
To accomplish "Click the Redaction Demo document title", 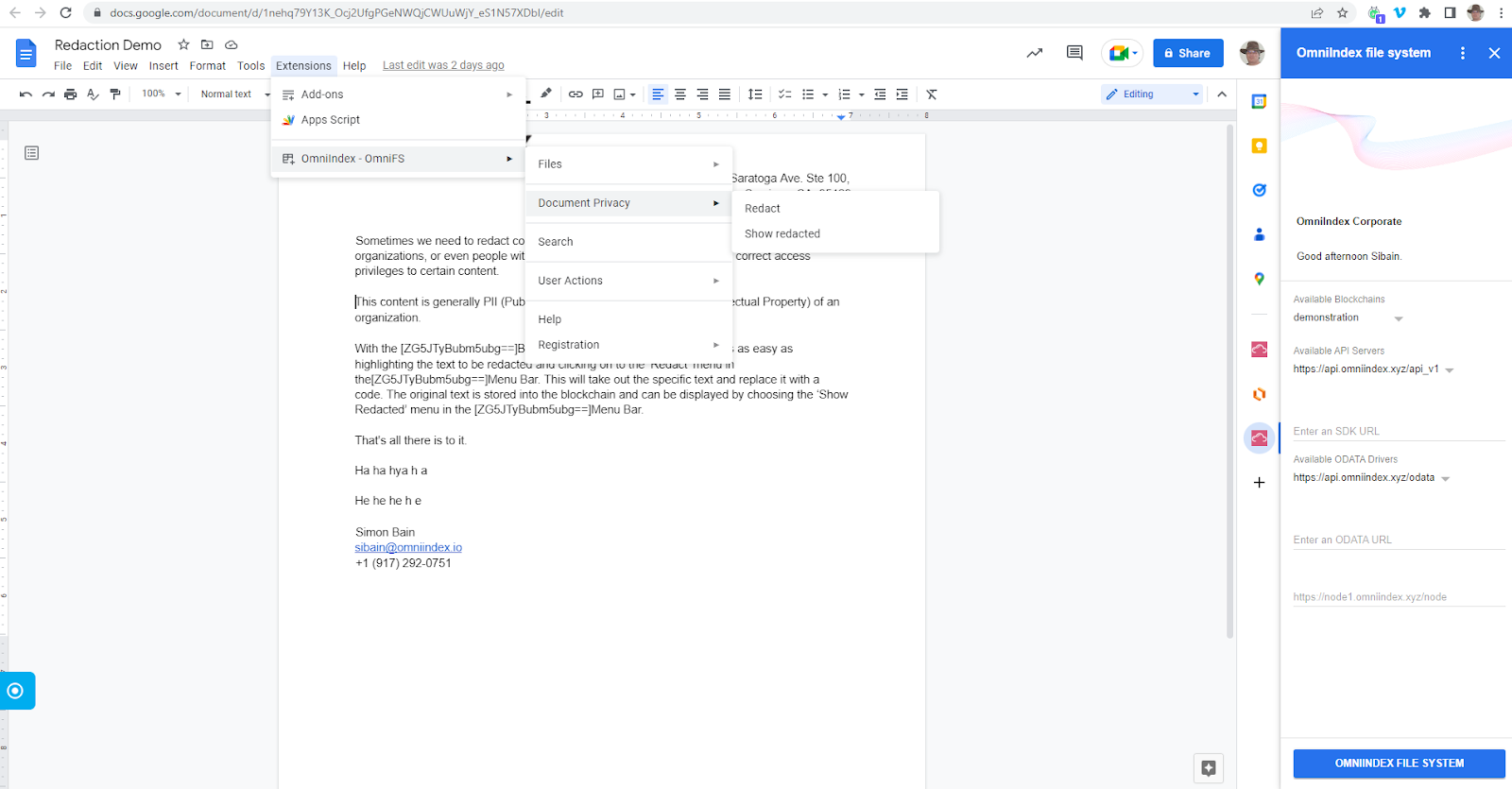I will tap(108, 45).
